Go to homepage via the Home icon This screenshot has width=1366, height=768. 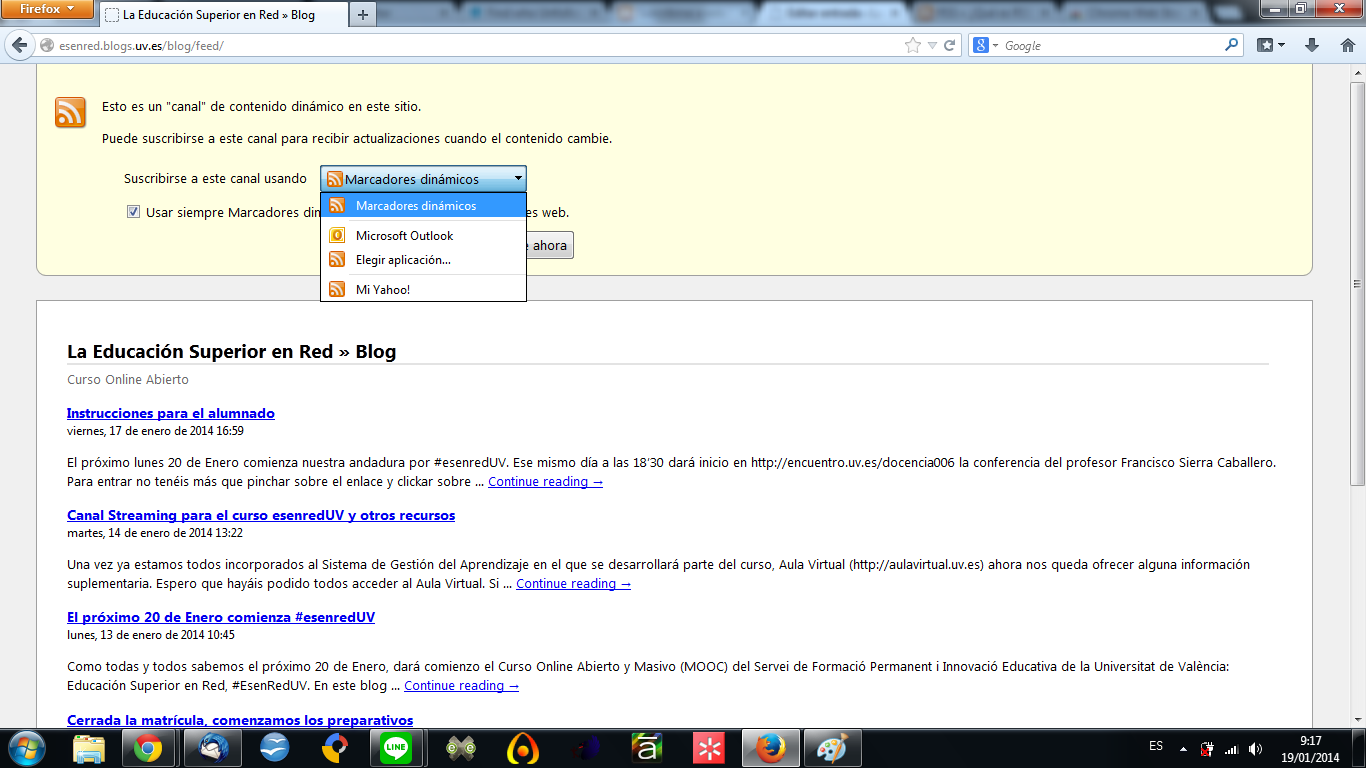coord(1347,45)
